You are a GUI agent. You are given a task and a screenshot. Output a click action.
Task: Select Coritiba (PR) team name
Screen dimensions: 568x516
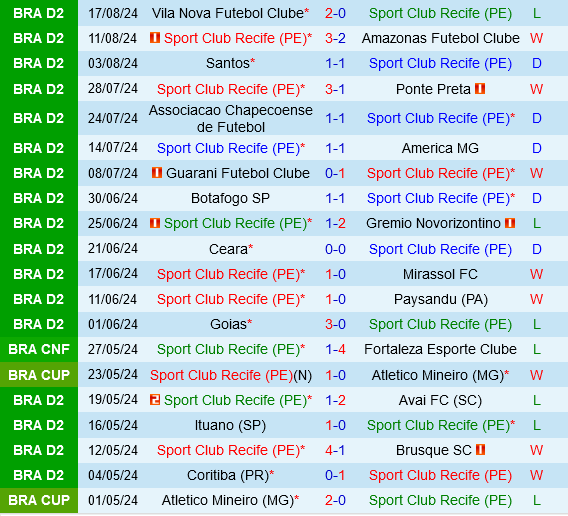228,475
